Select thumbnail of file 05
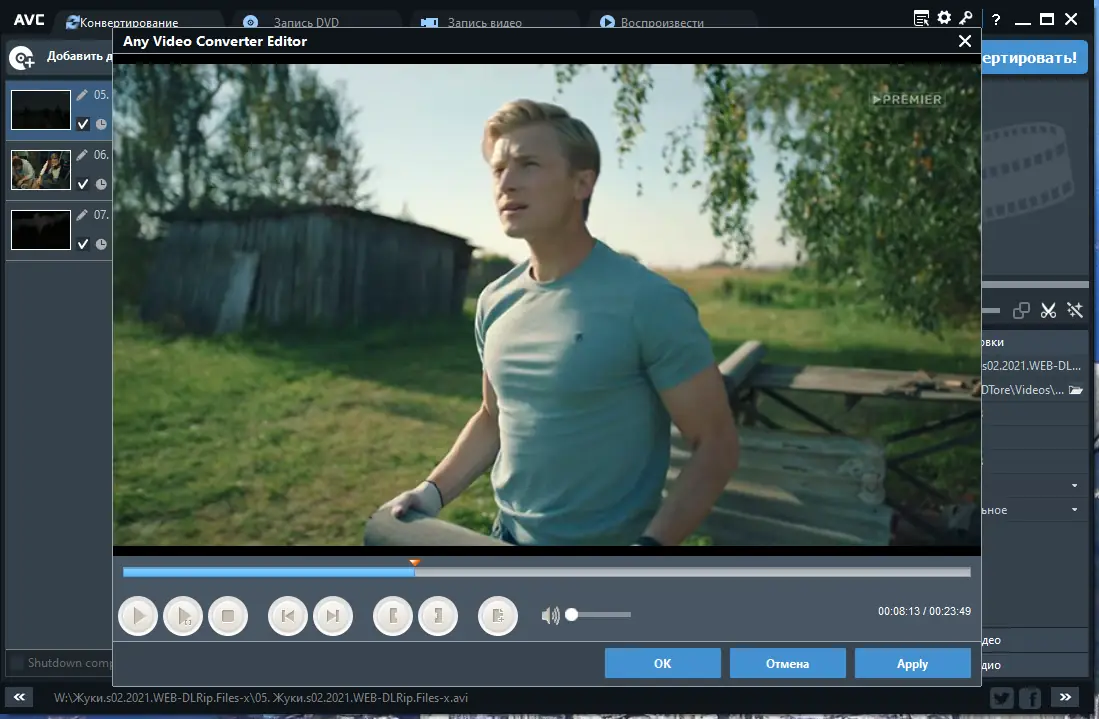Screen dimensions: 1099x719 coord(41,109)
